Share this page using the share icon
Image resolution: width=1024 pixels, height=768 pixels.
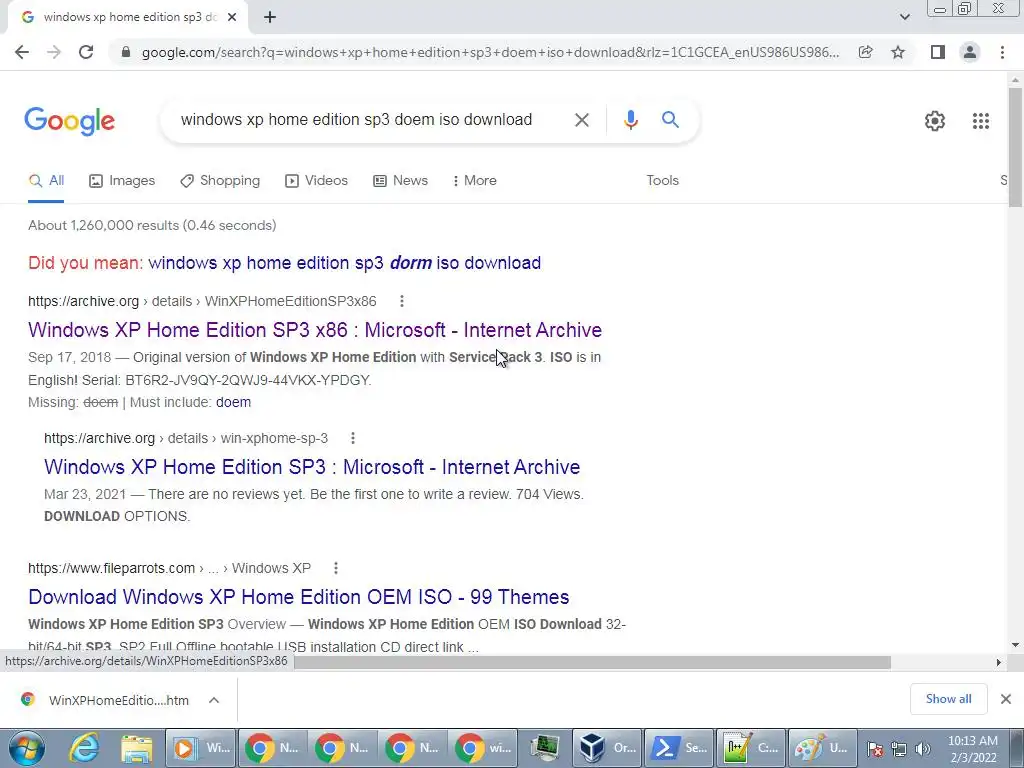865,52
